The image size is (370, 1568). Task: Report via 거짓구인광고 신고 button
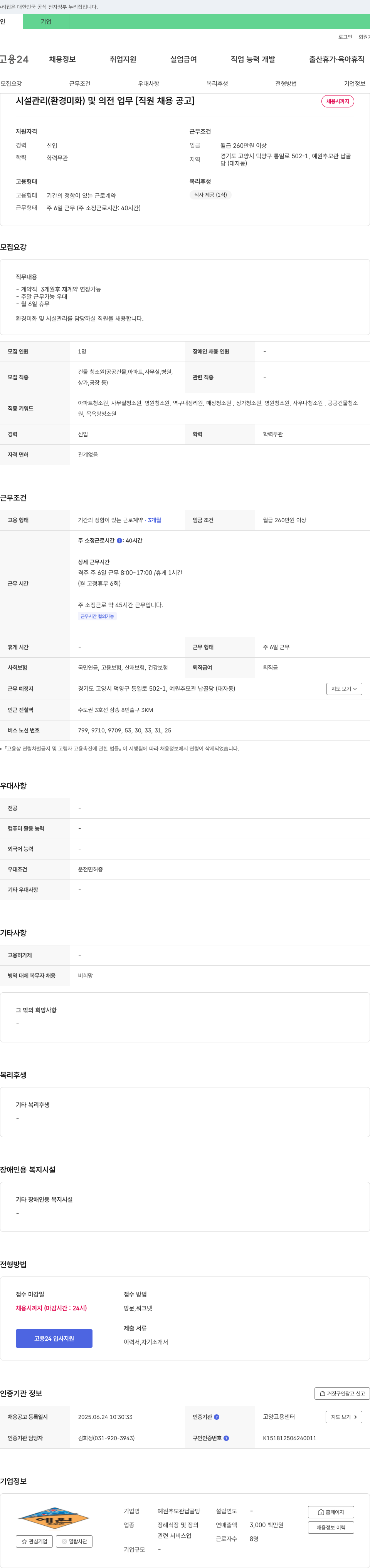click(x=342, y=1393)
